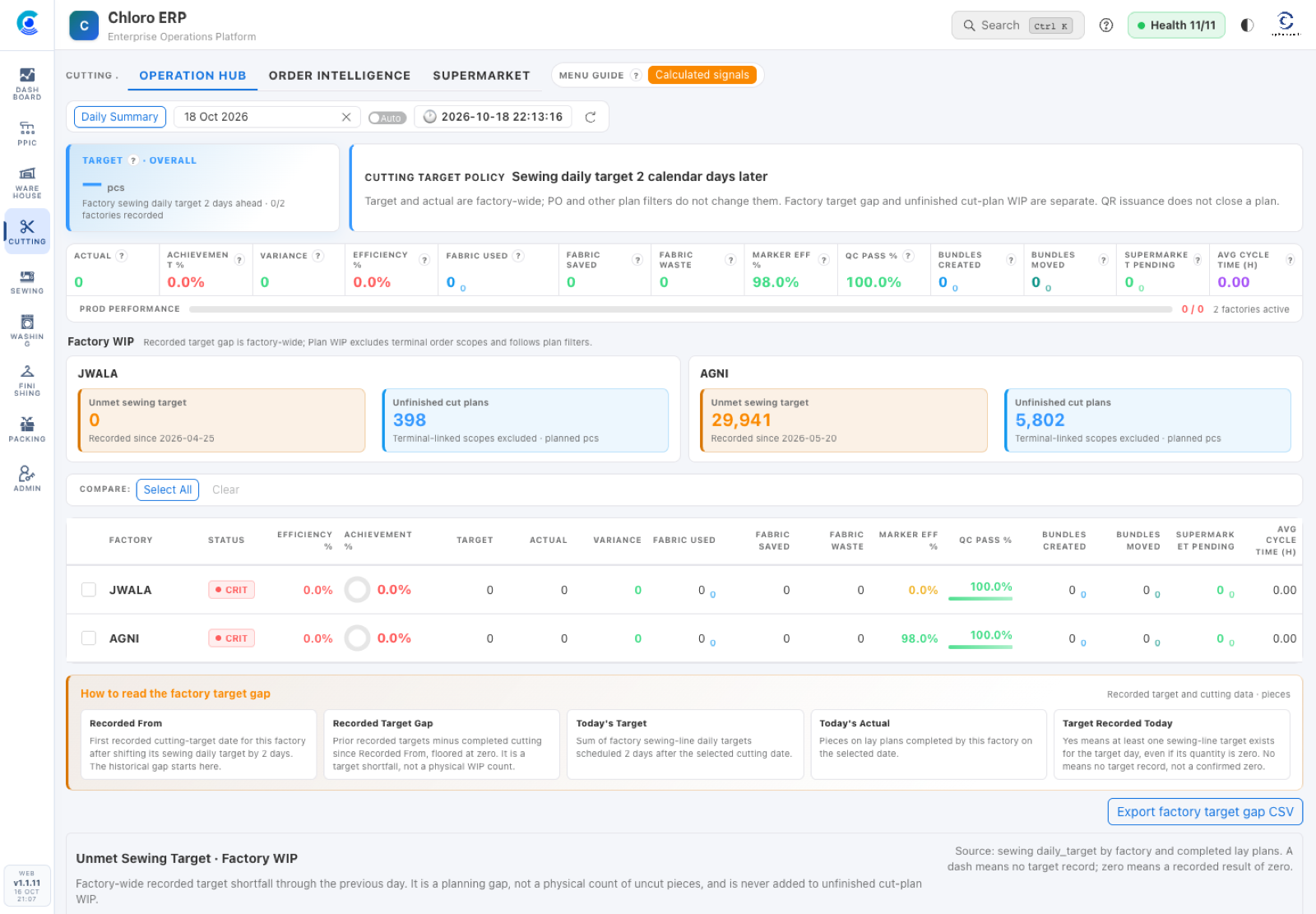The height and width of the screenshot is (914, 1316).
Task: Toggle the Auto refresh switch
Action: [x=387, y=118]
